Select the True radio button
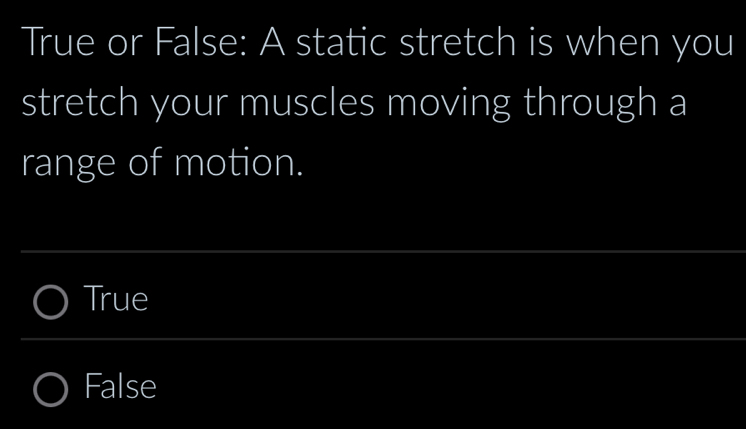Viewport: 746px width, 429px height. (x=52, y=301)
